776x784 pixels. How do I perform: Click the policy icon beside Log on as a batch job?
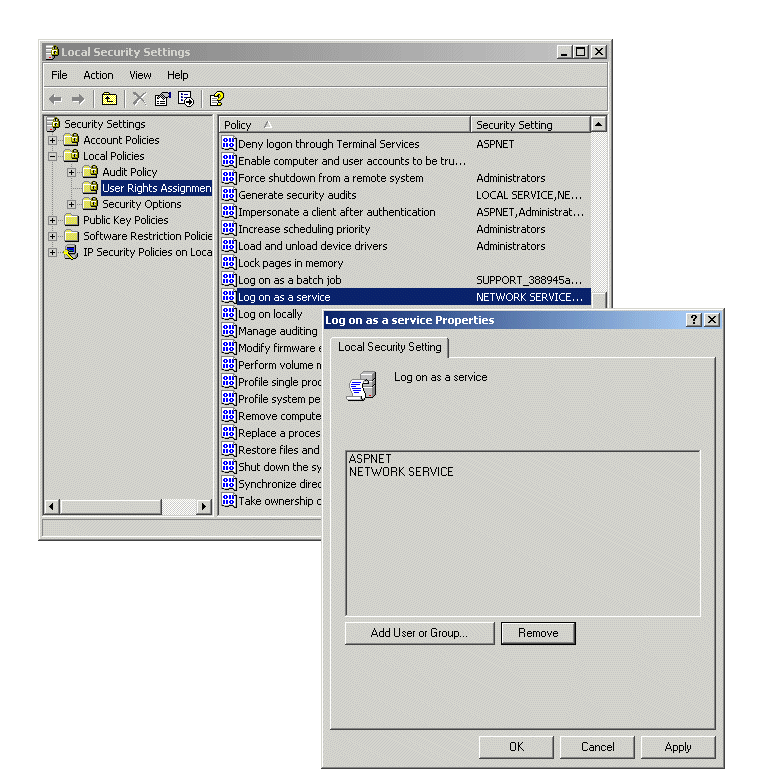click(x=228, y=280)
